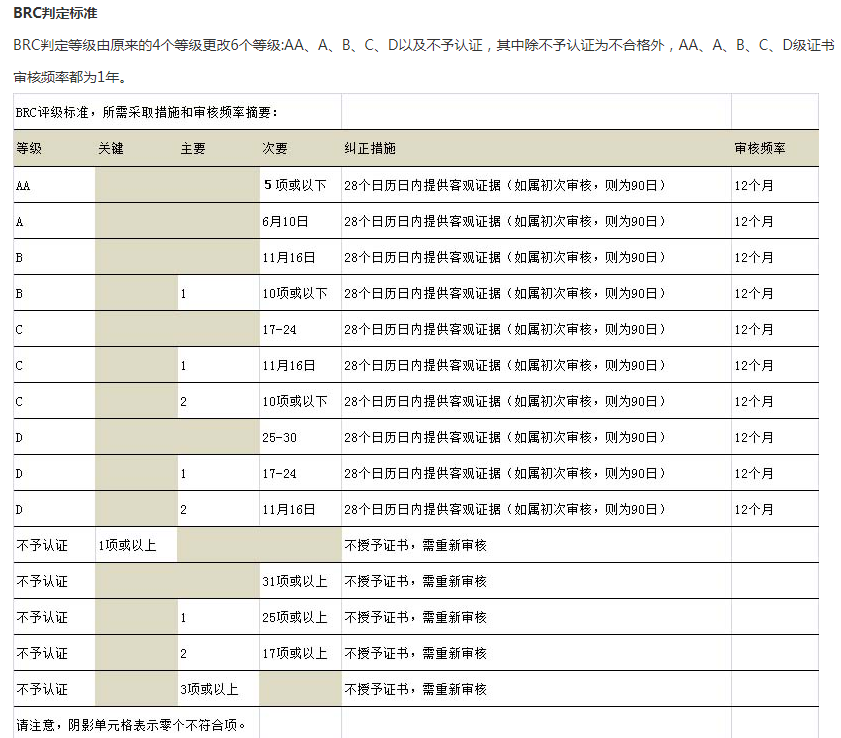The height and width of the screenshot is (738, 841).
Task: Click '不予认证' in the 17项或以上 row
Action: [42, 653]
